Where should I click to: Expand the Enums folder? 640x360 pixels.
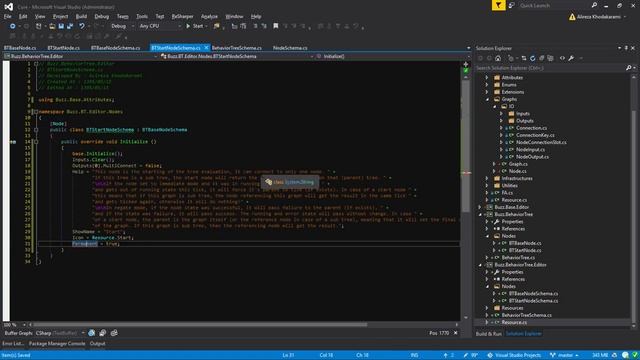coord(487,85)
